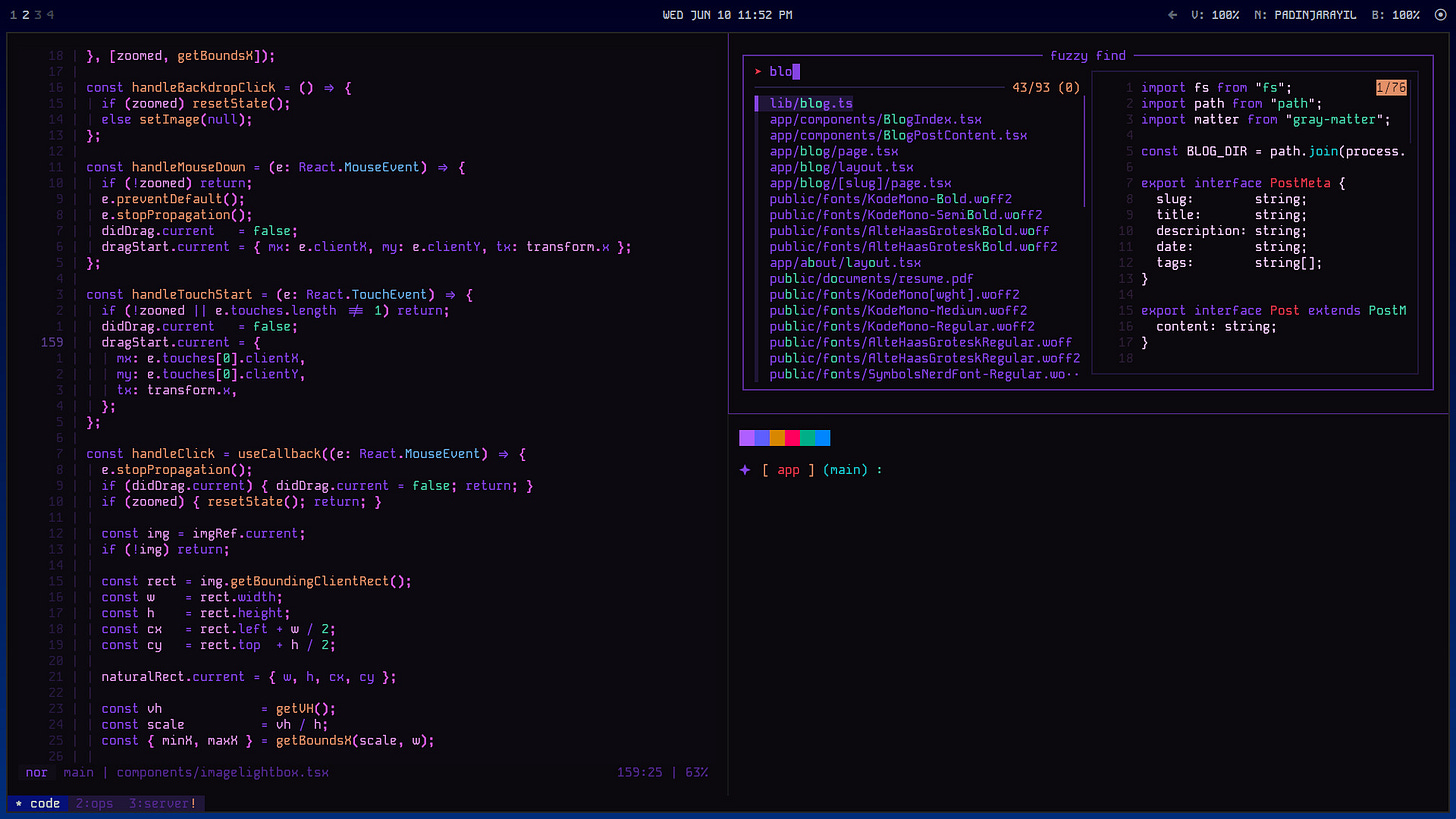Switch to workspace 3
This screenshot has width=1456, height=819.
point(38,15)
